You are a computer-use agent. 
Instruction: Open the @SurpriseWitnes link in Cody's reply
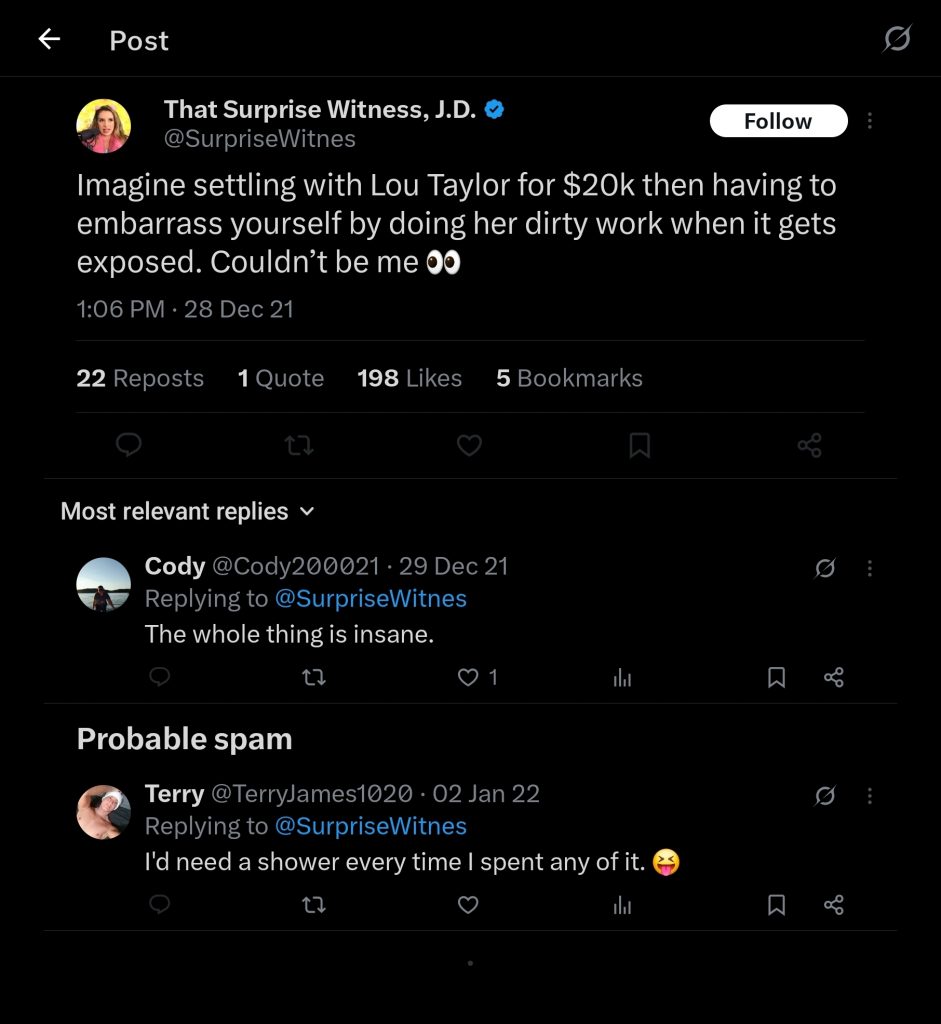pyautogui.click(x=370, y=599)
